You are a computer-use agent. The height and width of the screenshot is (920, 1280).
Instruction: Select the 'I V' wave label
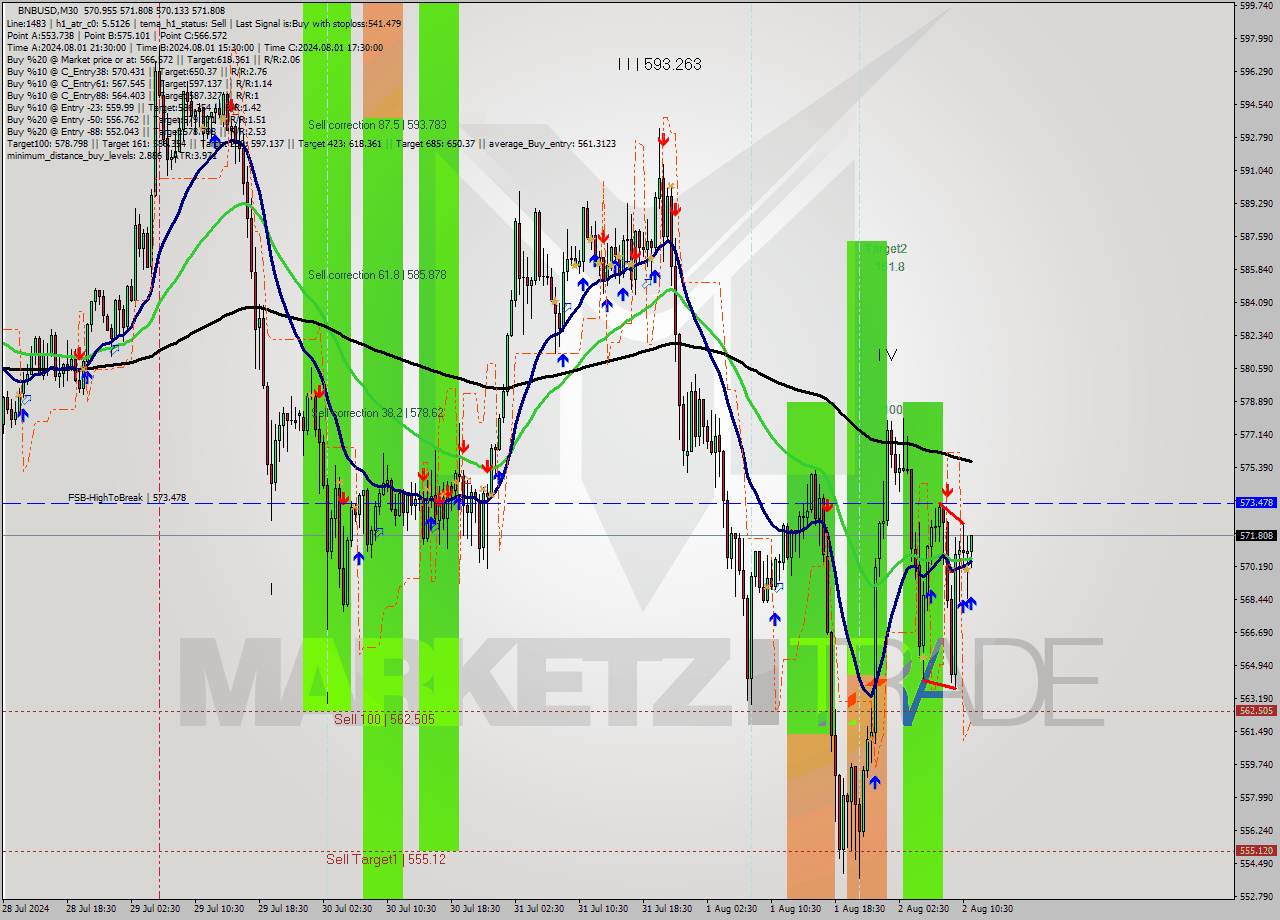(888, 354)
